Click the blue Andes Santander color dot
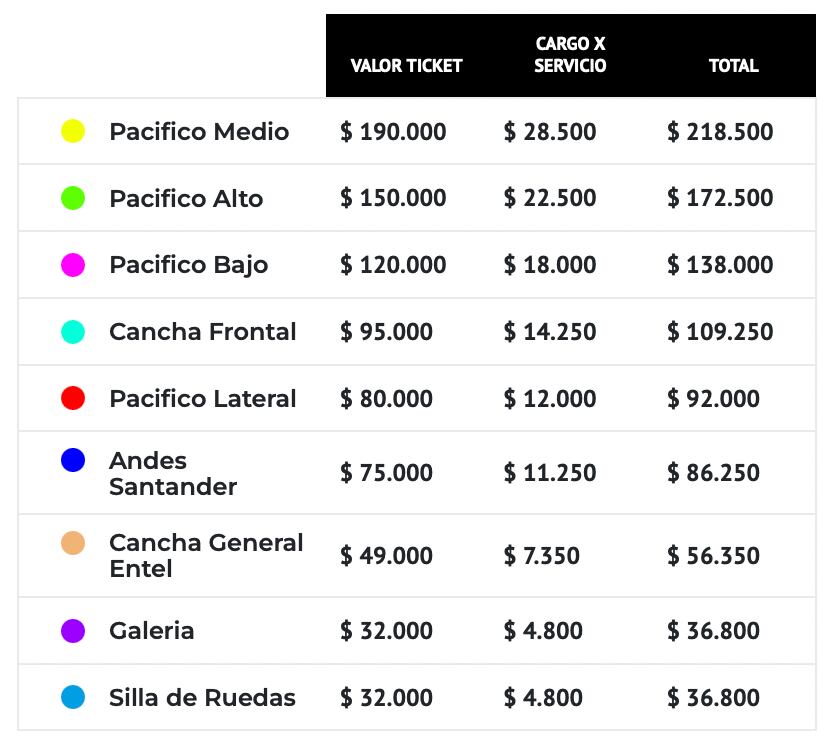Screen dimensions: 830x746 [x=73, y=460]
